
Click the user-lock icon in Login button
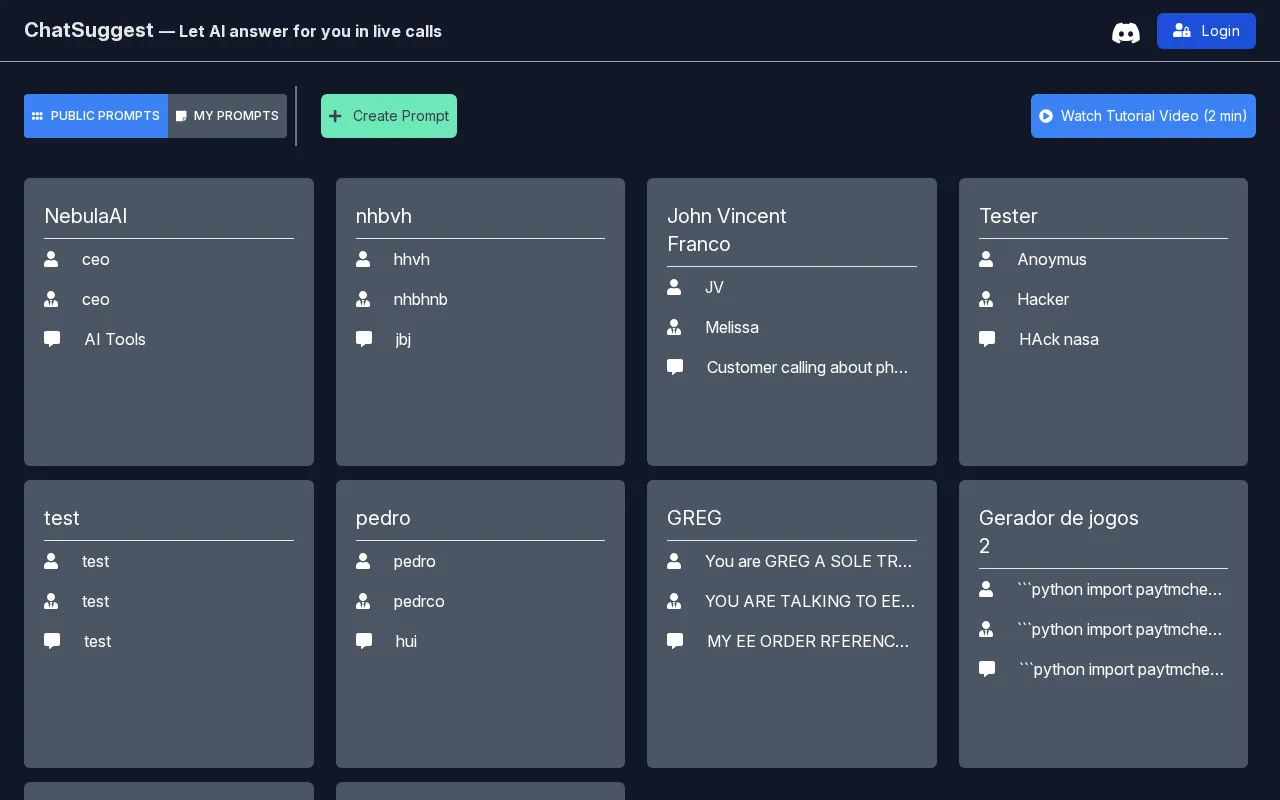[1182, 31]
